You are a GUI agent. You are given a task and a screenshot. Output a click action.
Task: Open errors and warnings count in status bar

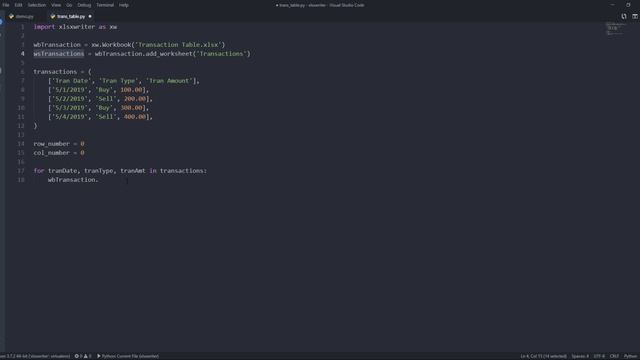83,356
